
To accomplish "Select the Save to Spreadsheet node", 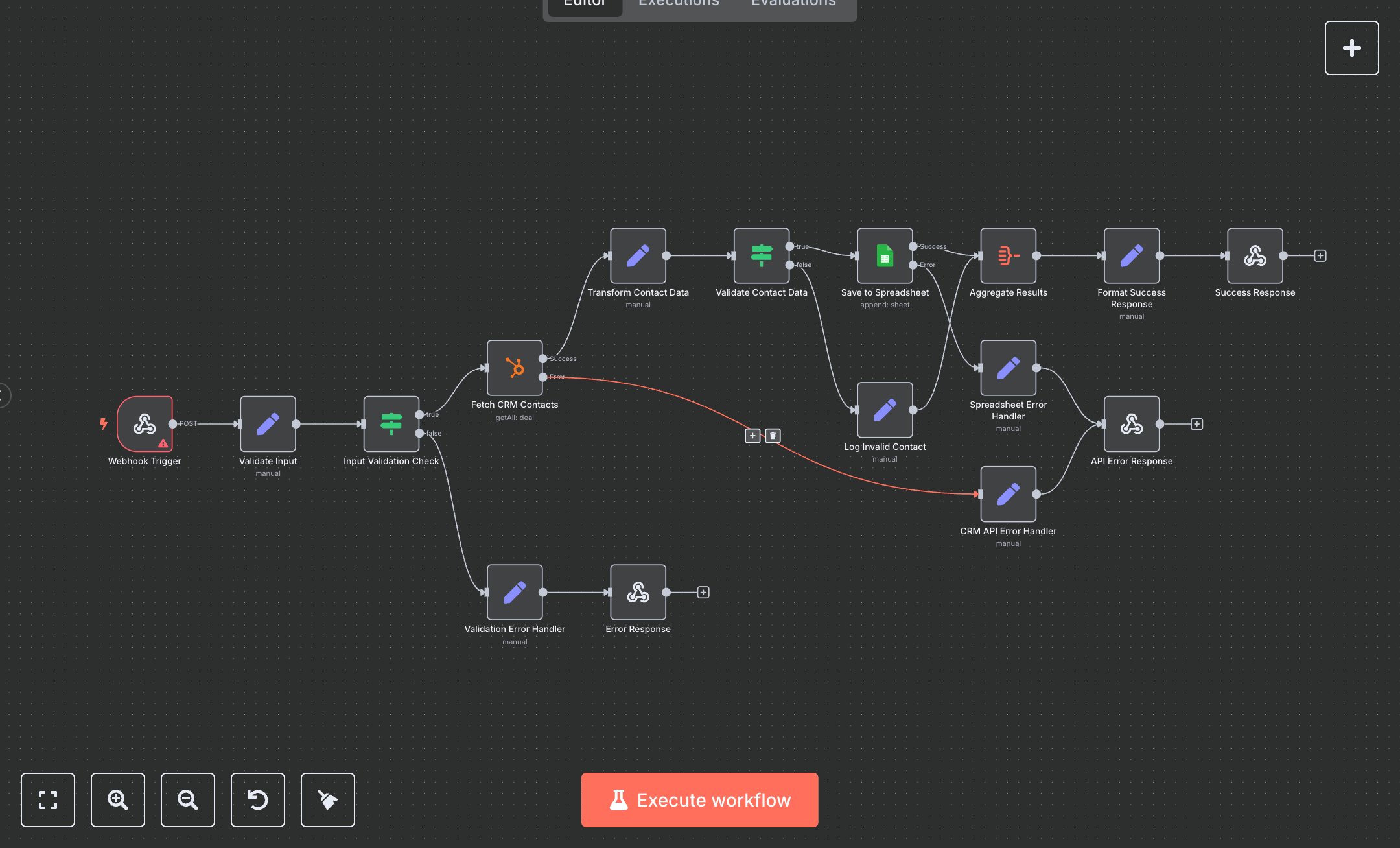I will [885, 255].
